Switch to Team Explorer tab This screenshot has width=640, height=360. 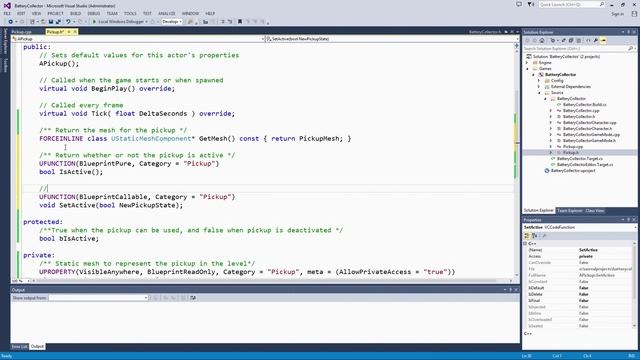coord(569,211)
